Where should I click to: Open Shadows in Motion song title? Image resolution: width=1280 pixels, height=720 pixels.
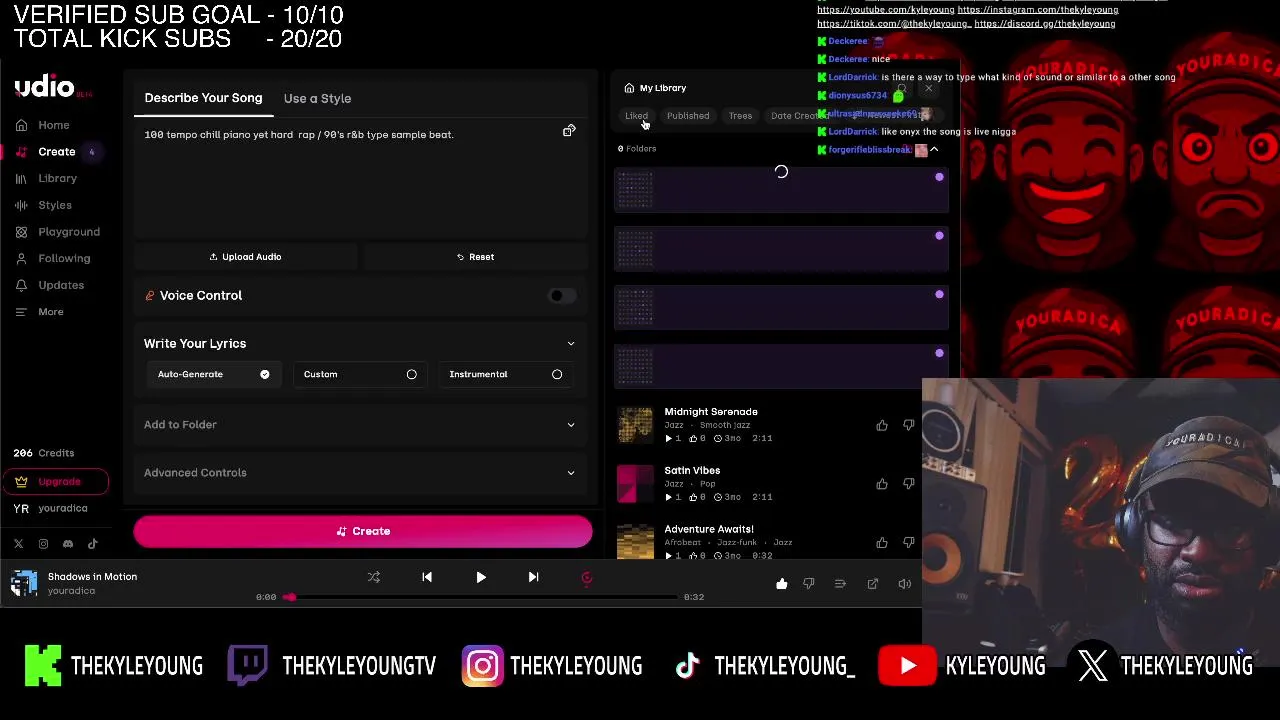(92, 577)
